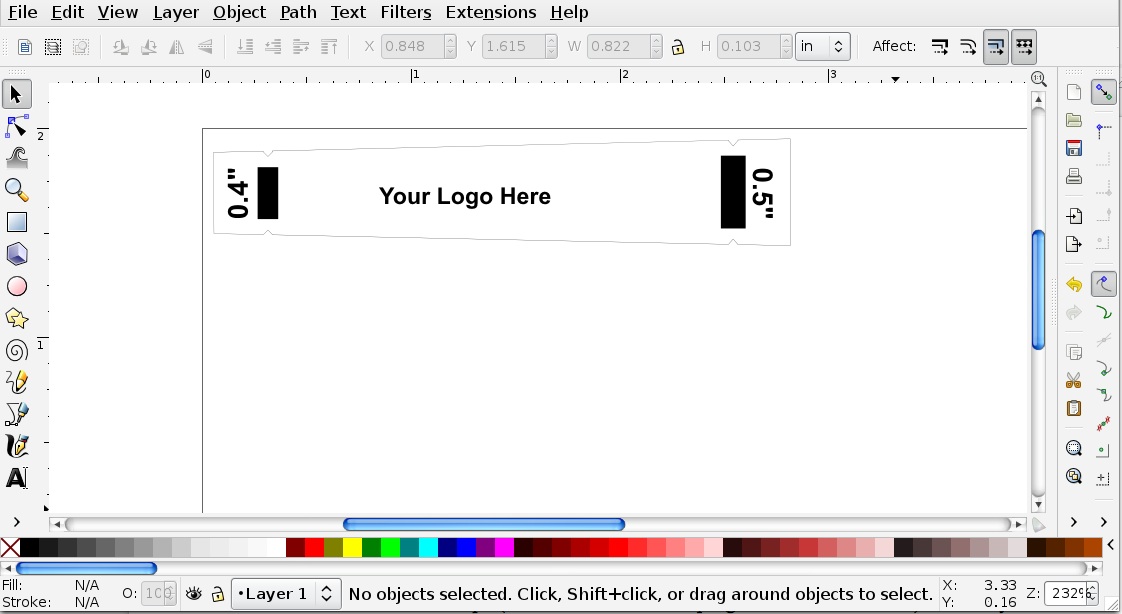Toggle Layer 1 visibility eye icon
The height and width of the screenshot is (614, 1122).
[x=194, y=593]
